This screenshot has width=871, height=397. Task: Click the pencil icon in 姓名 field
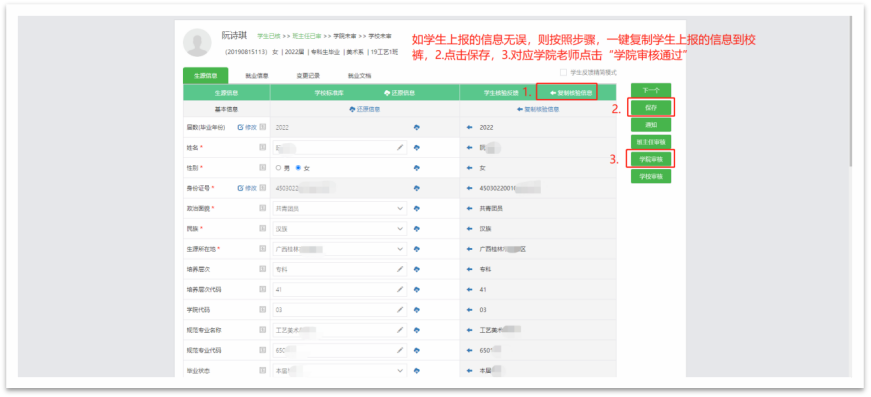click(400, 148)
